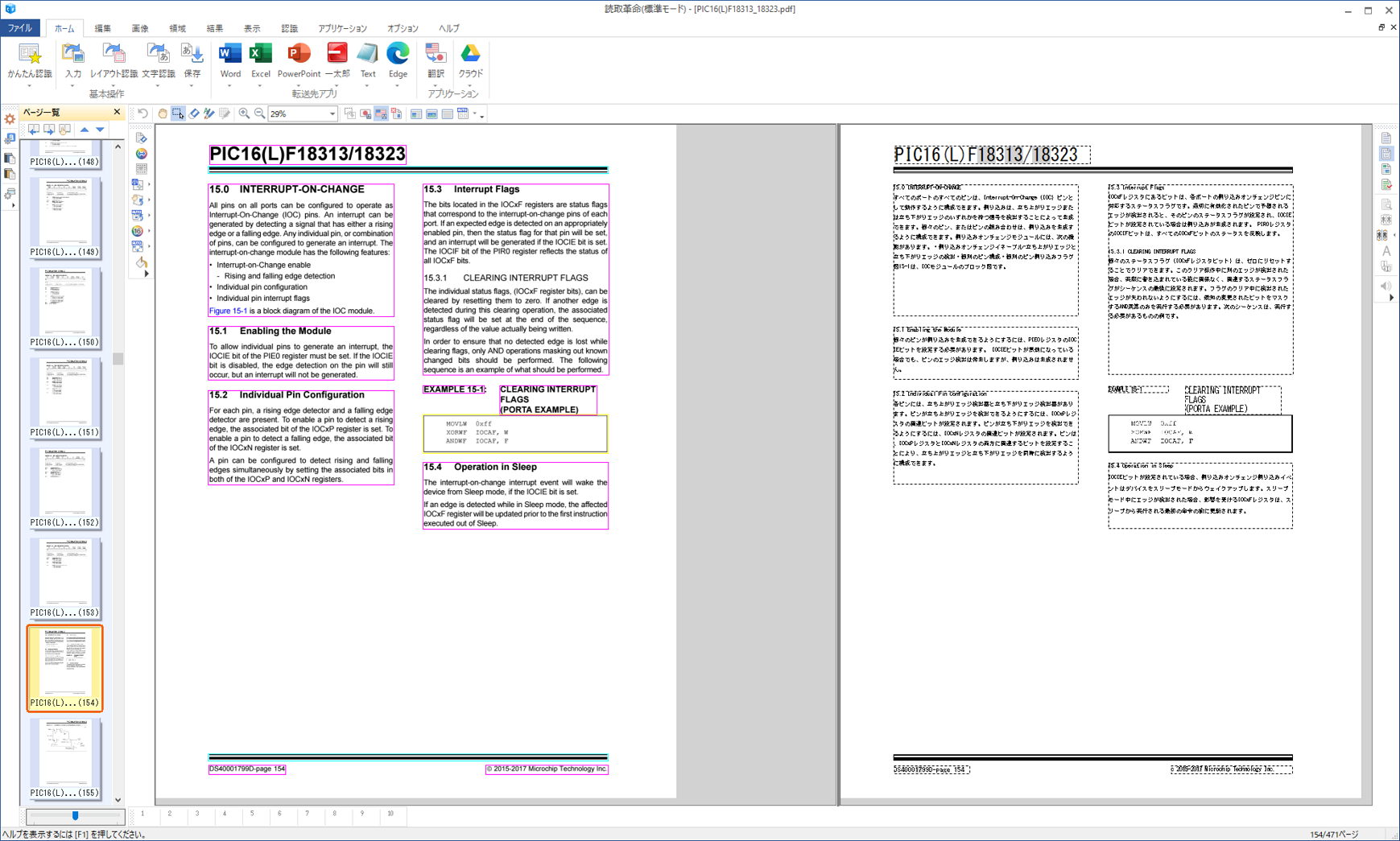The height and width of the screenshot is (841, 1400).
Task: Select page thumbnail PIC16(L)...(150)
Action: pyautogui.click(x=64, y=307)
